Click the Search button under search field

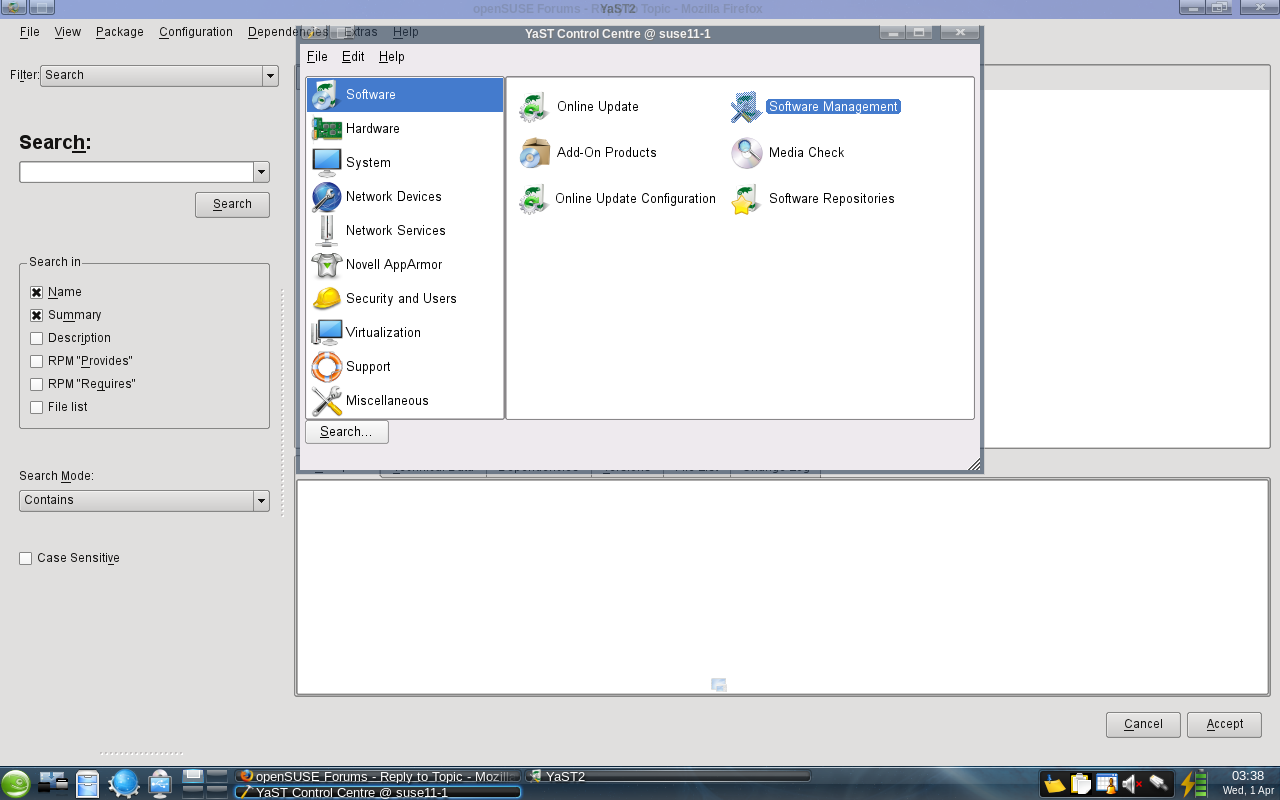(232, 204)
